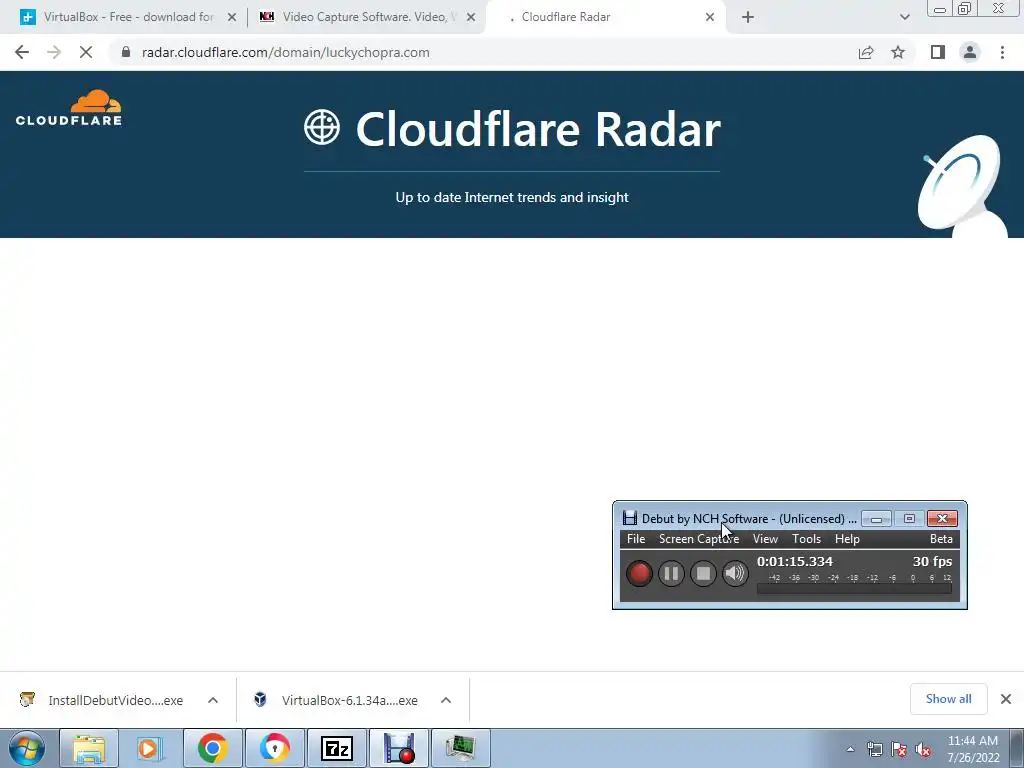Click the Show Desktop strip
Viewport: 1024px width, 768px height.
(x=1017, y=748)
